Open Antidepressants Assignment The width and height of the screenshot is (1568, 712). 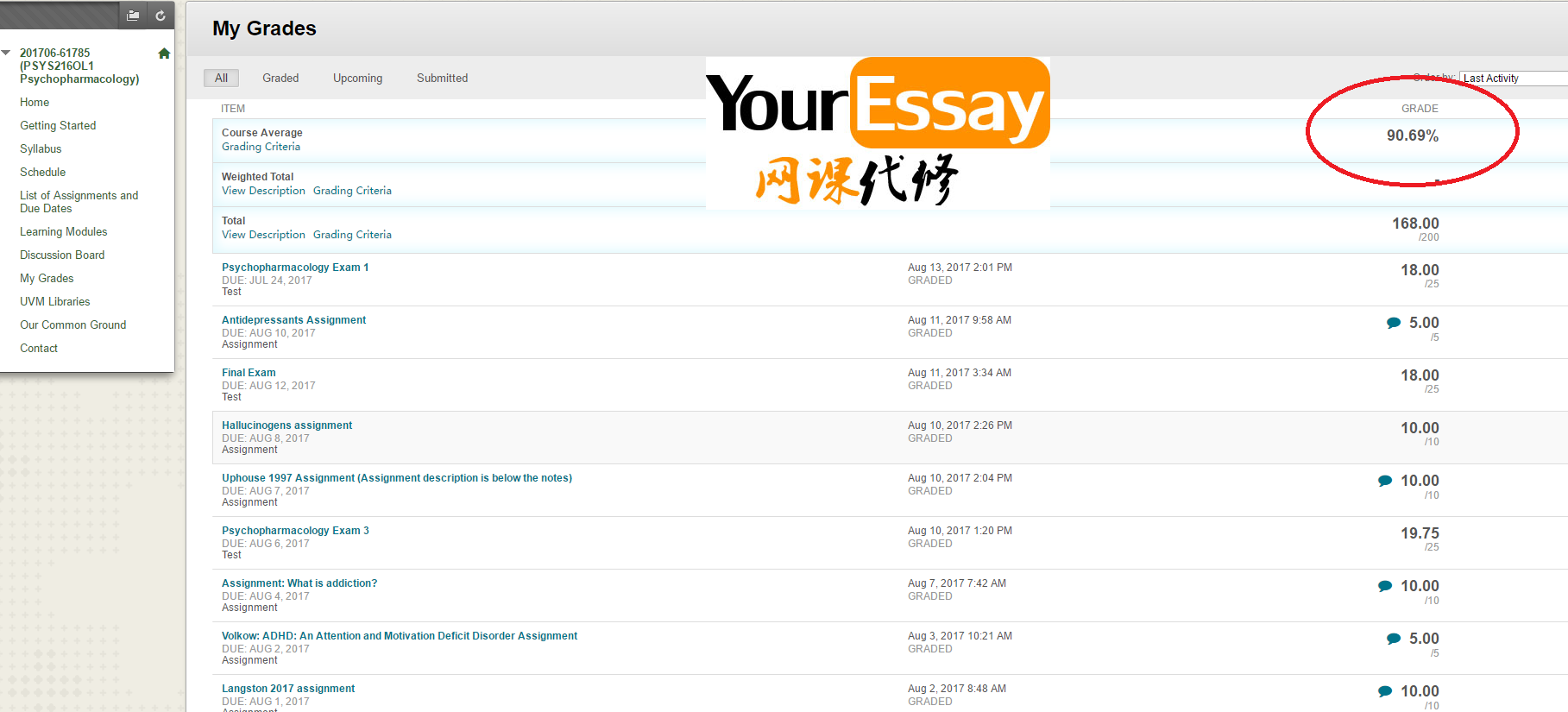coord(293,320)
